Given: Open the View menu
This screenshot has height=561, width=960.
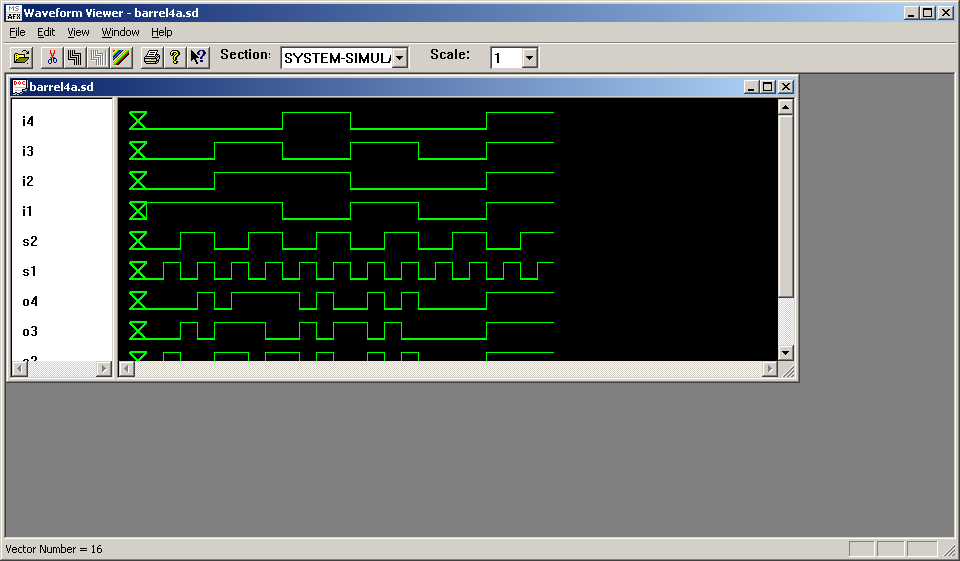Looking at the screenshot, I should (78, 32).
